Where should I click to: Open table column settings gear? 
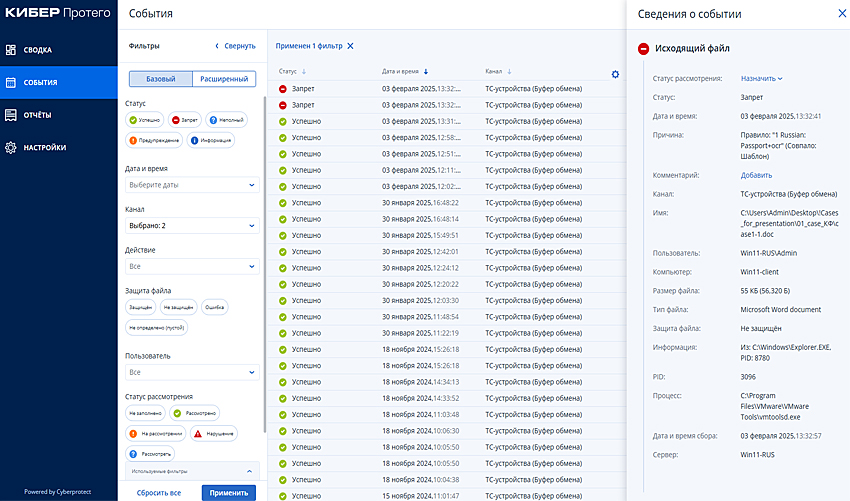[615, 74]
